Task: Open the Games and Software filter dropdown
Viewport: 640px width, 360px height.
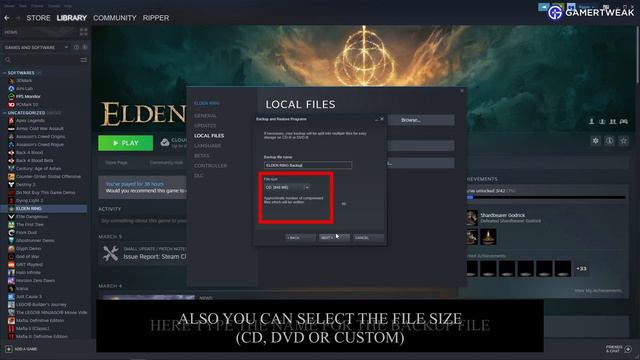Action: (x=36, y=47)
